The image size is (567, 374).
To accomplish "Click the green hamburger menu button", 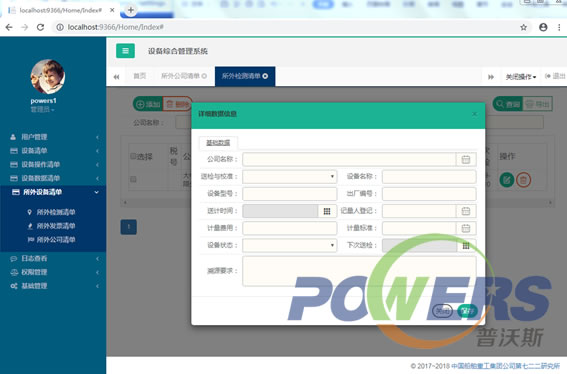I will (x=125, y=51).
